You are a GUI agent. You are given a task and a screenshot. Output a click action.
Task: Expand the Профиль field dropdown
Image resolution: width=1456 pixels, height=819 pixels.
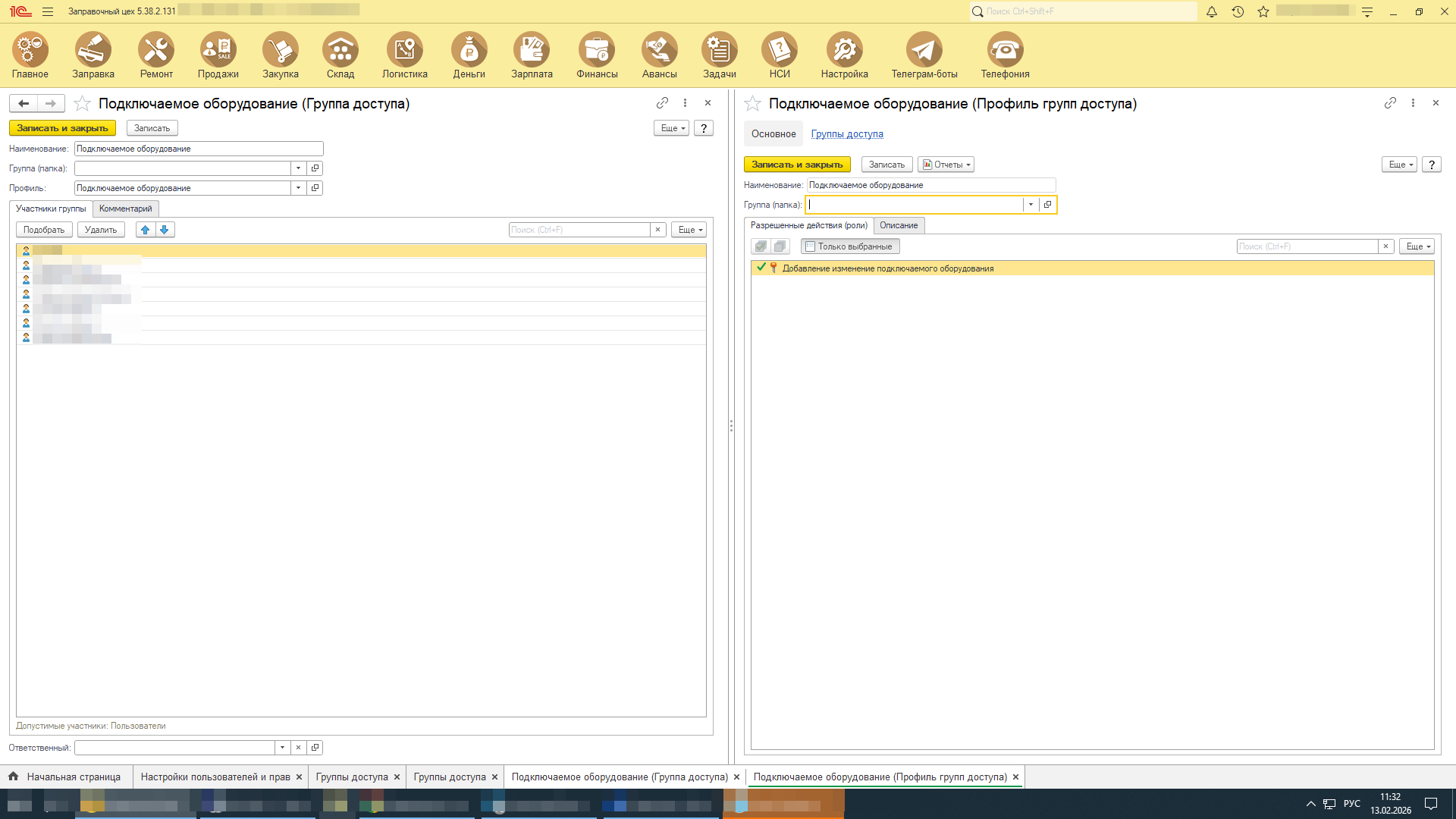[299, 188]
